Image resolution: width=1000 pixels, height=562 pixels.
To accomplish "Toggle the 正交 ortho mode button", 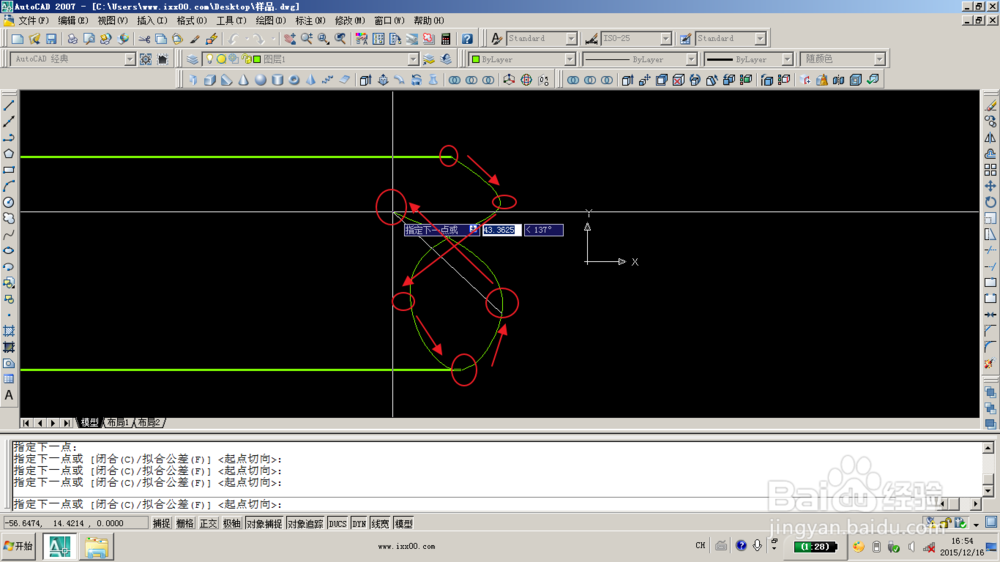I will (209, 524).
